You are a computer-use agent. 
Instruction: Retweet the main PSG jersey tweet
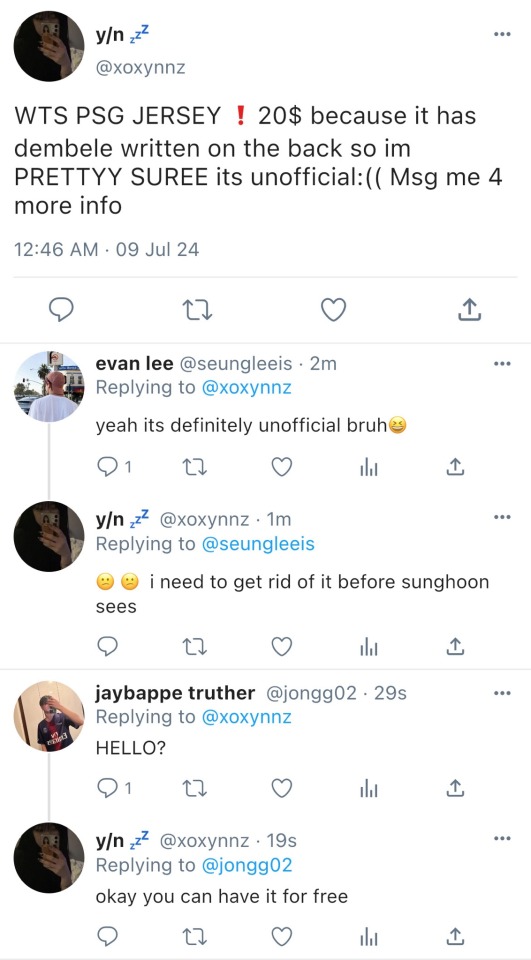click(198, 310)
